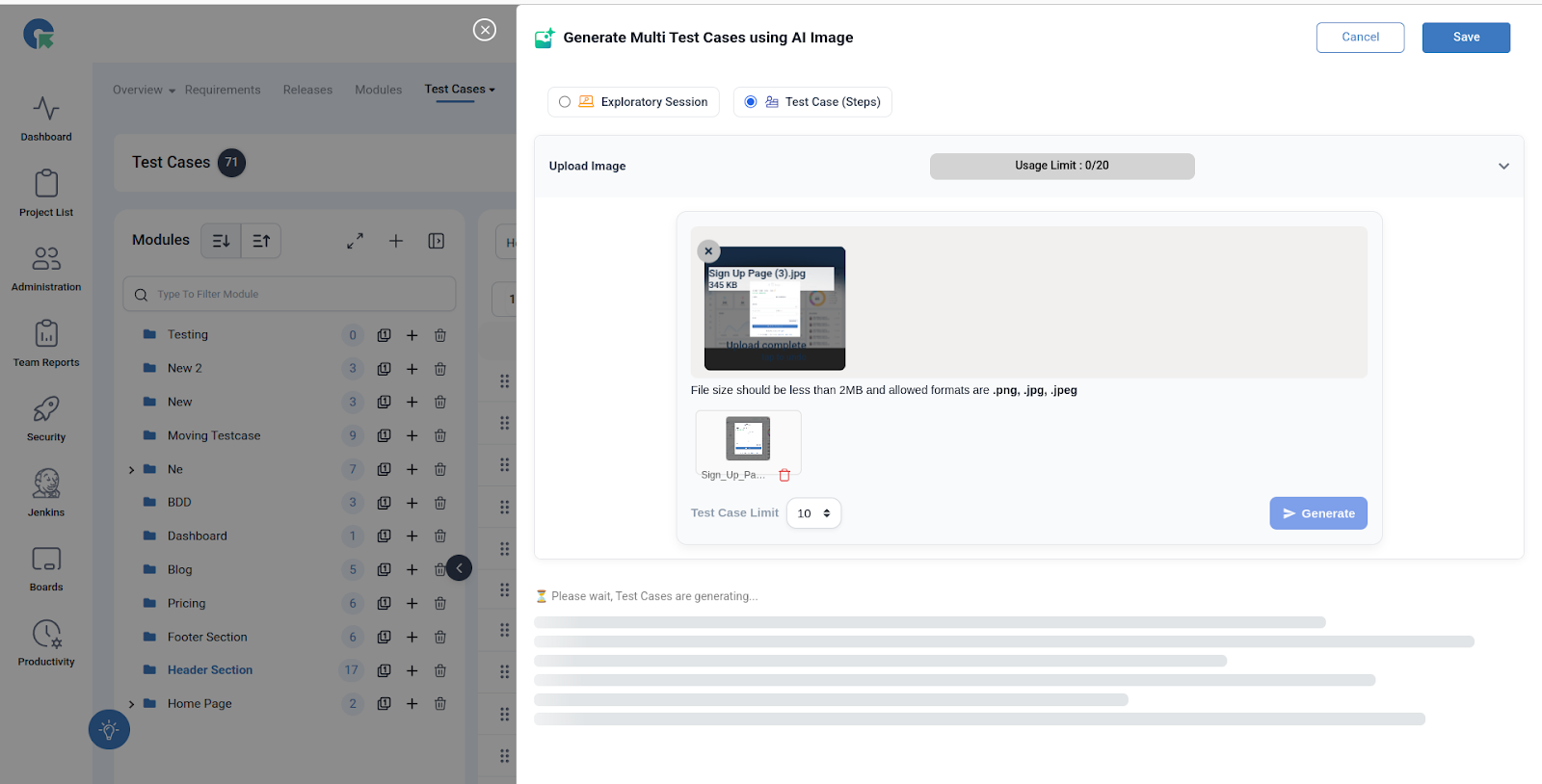This screenshot has width=1542, height=784.
Task: Delete the Sign_Up_Pa uploaded file
Action: click(x=784, y=475)
